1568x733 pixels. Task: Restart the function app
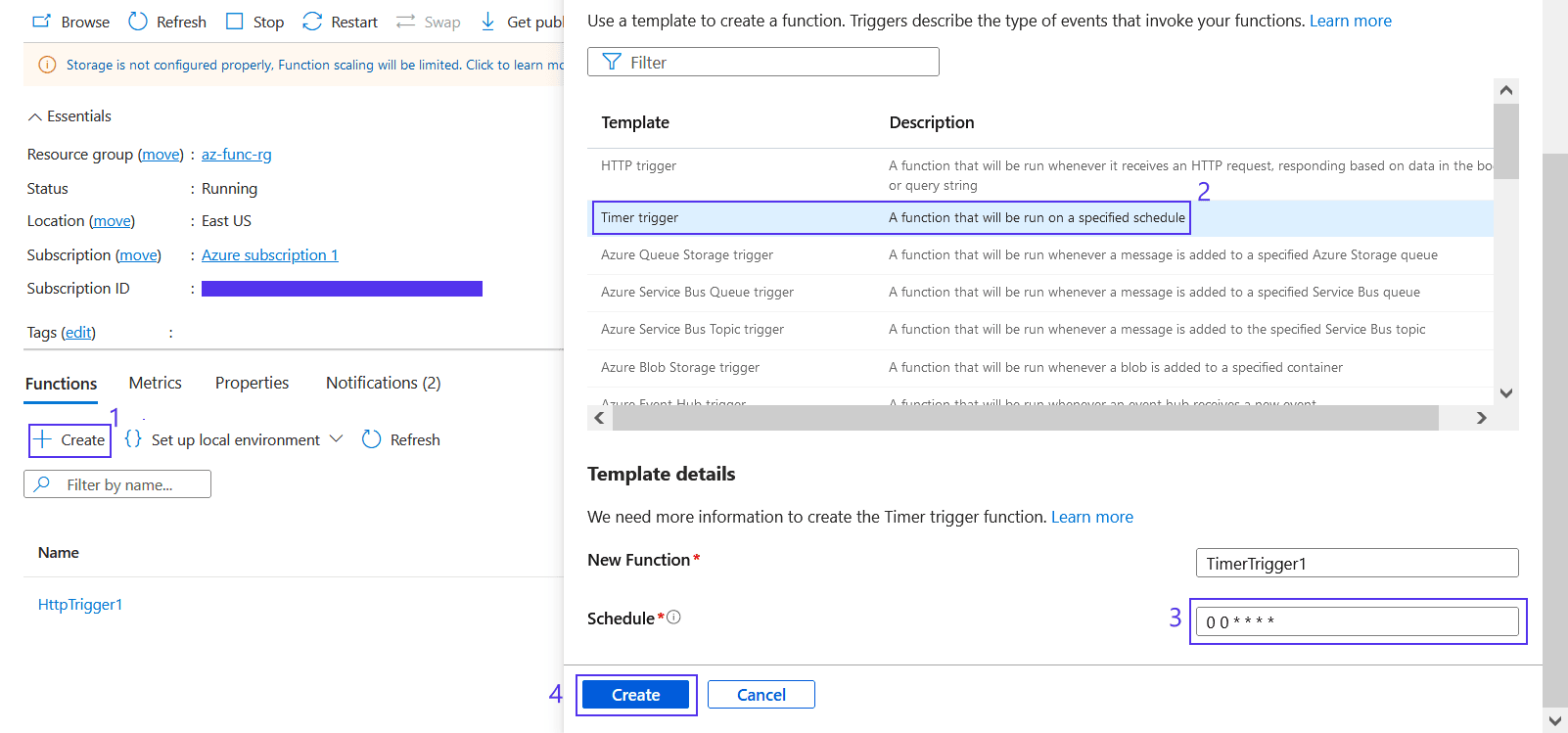(x=340, y=22)
